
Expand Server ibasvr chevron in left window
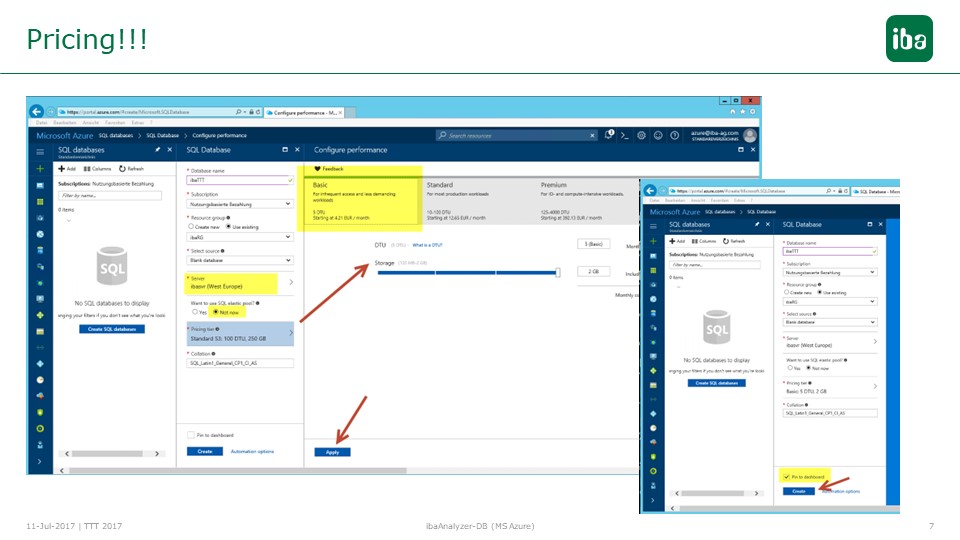click(291, 282)
